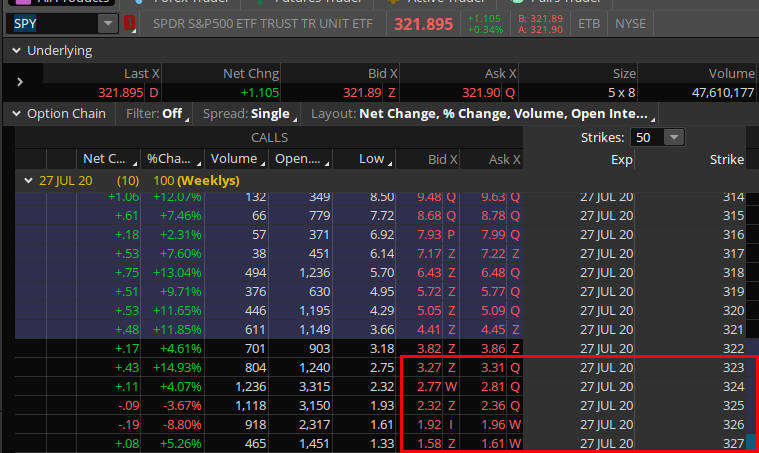The height and width of the screenshot is (453, 759).
Task: Change the Spread: Single setting
Action: (x=246, y=113)
